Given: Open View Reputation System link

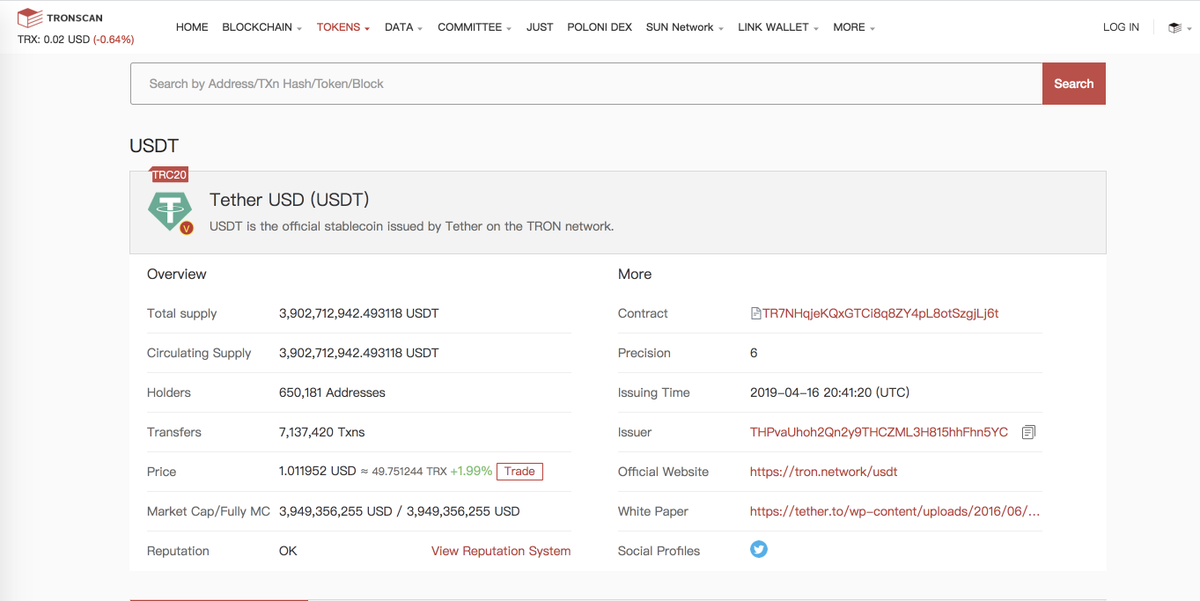Looking at the screenshot, I should point(501,551).
